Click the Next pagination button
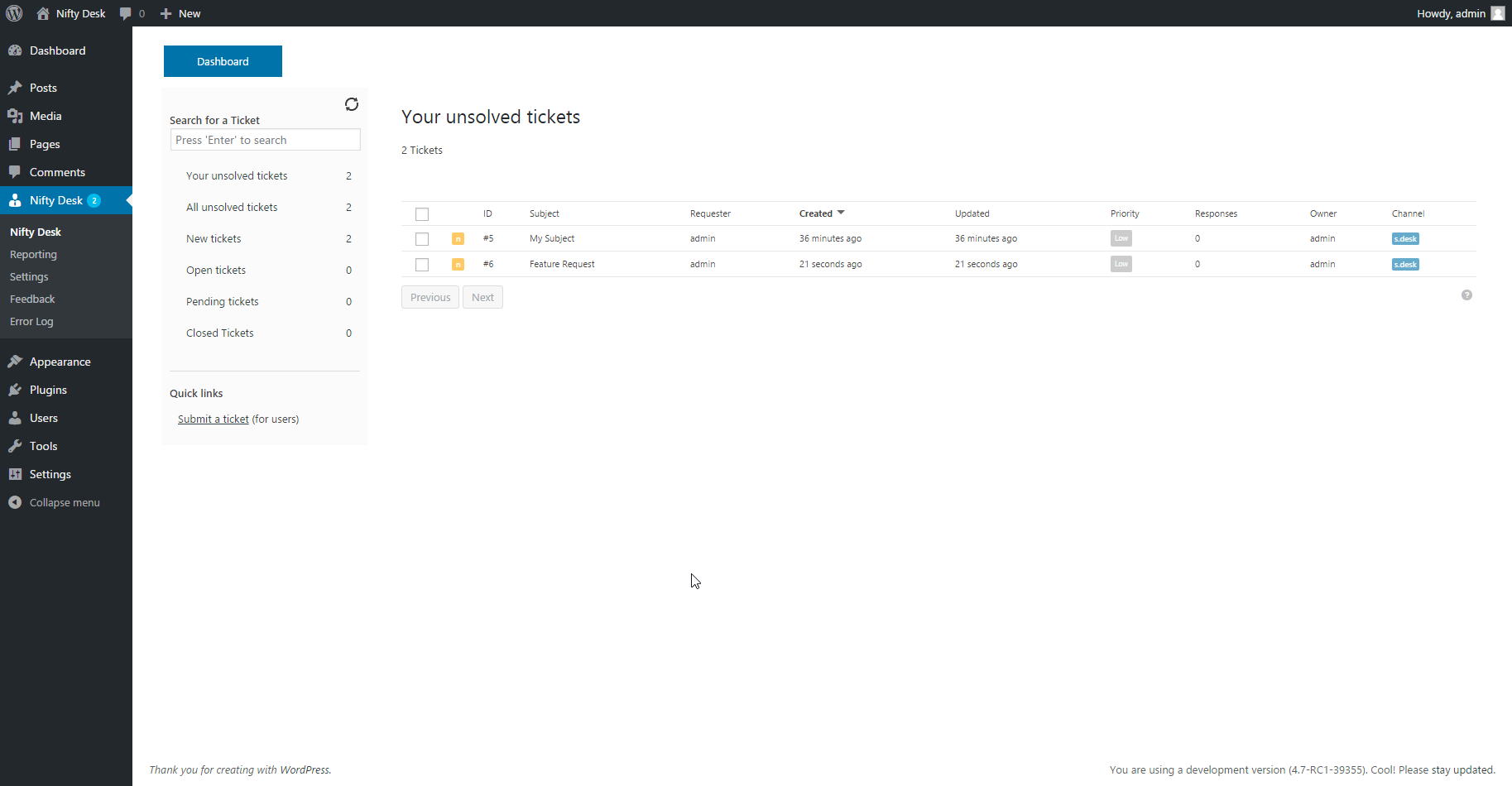This screenshot has height=786, width=1512. [482, 297]
